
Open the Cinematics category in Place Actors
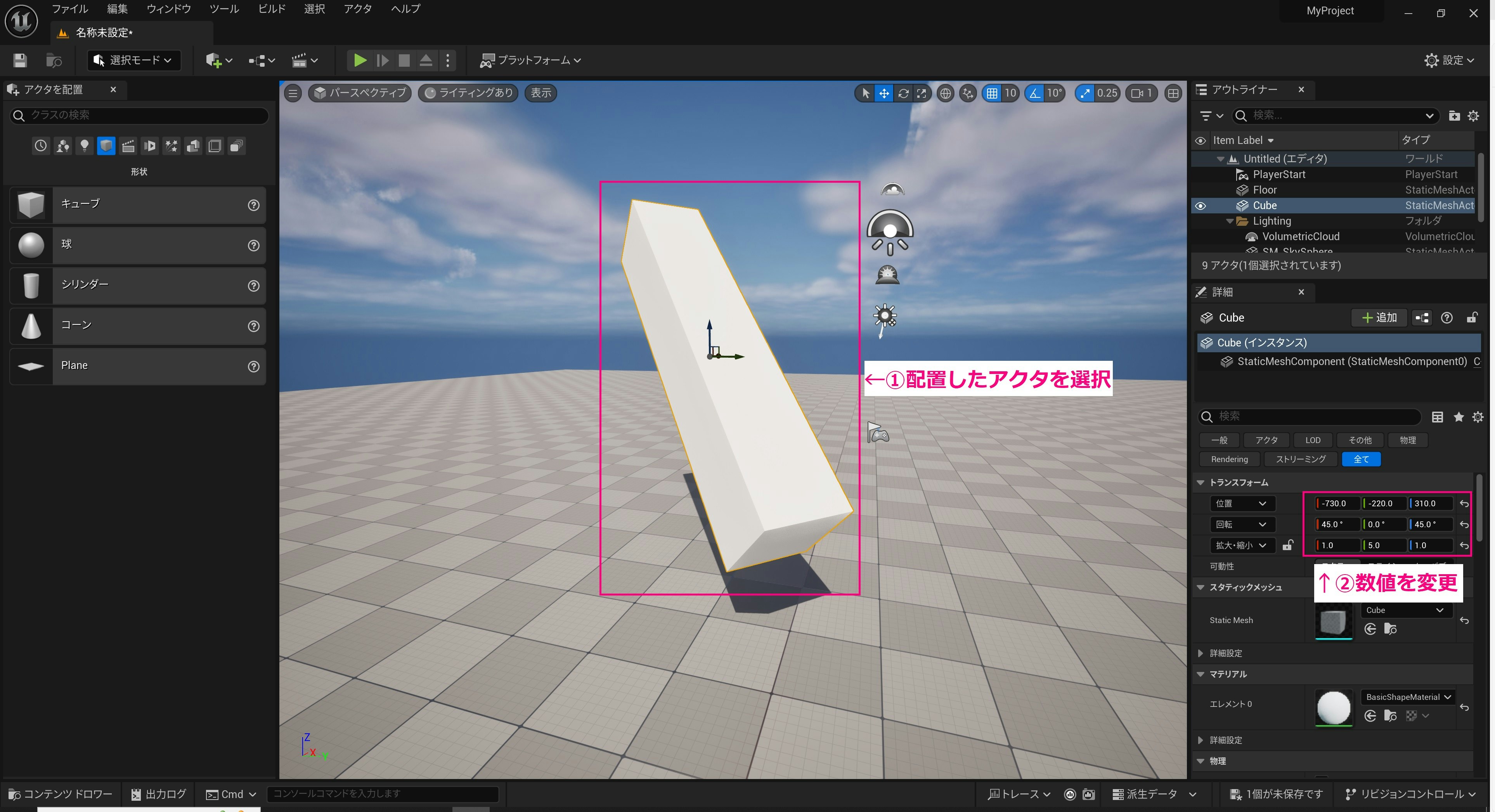click(128, 146)
